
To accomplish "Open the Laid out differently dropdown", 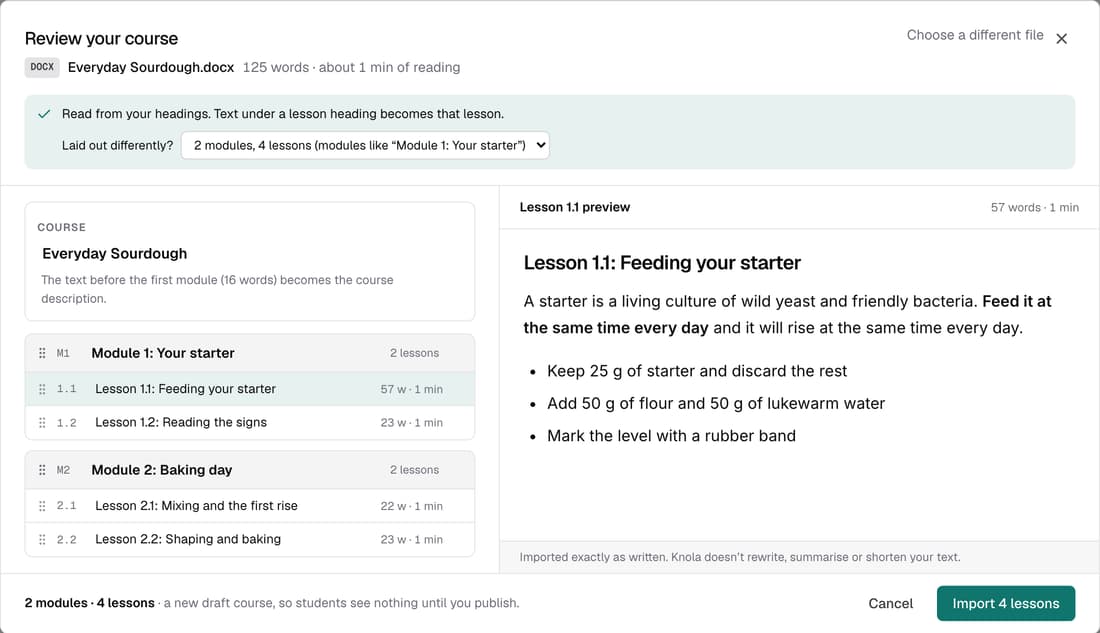I will [x=365, y=145].
